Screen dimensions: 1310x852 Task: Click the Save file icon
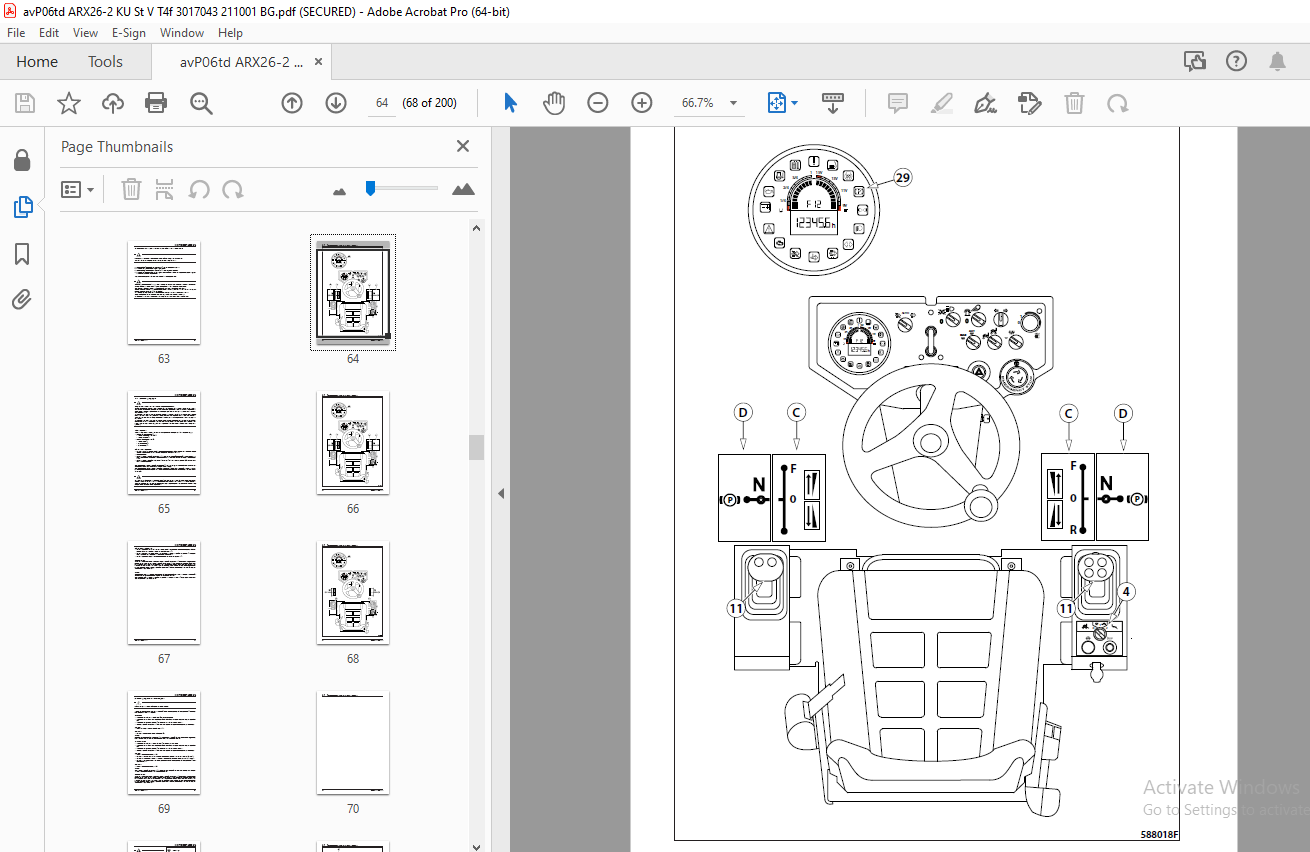coord(25,103)
